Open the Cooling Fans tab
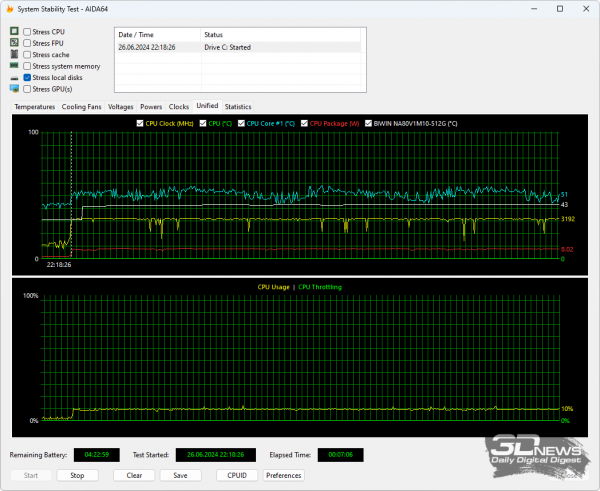The height and width of the screenshot is (491, 600). (81, 106)
